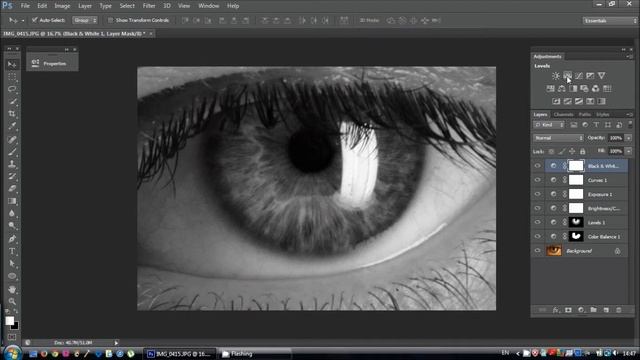Viewport: 640px width, 360px height.
Task: Toggle Show Transform Controls checkbox
Action: click(110, 20)
